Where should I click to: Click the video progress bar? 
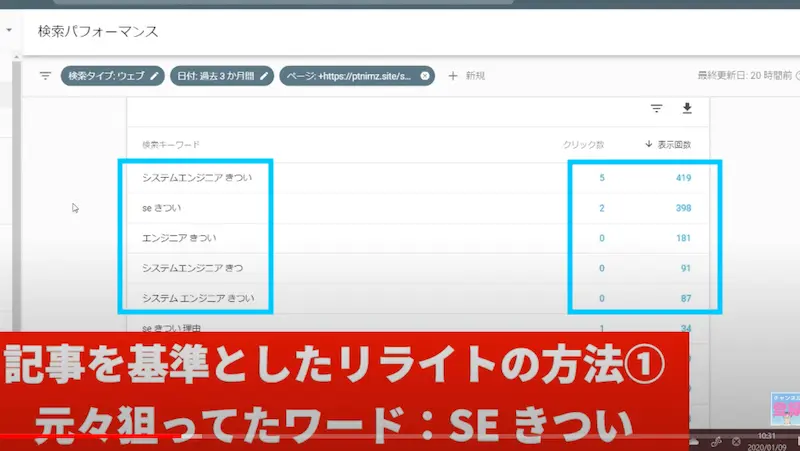click(x=300, y=437)
